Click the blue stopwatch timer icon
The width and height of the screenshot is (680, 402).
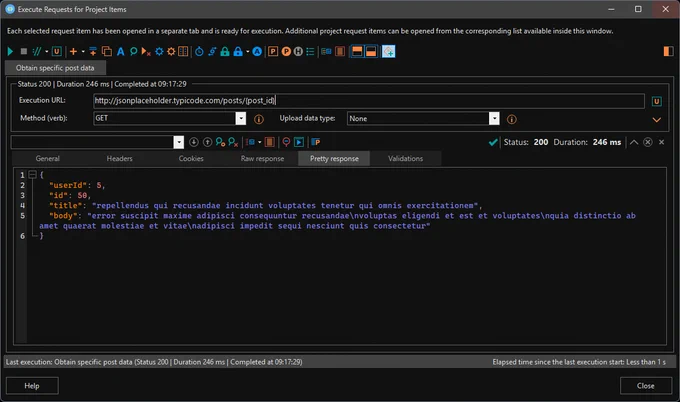[x=199, y=52]
